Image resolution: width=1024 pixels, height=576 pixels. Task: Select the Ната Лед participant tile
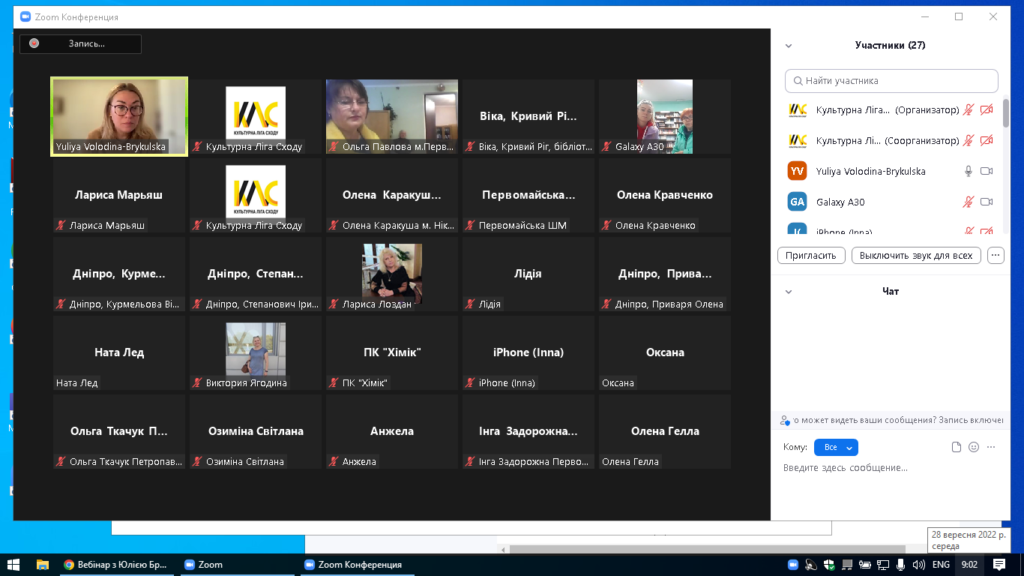pyautogui.click(x=119, y=353)
